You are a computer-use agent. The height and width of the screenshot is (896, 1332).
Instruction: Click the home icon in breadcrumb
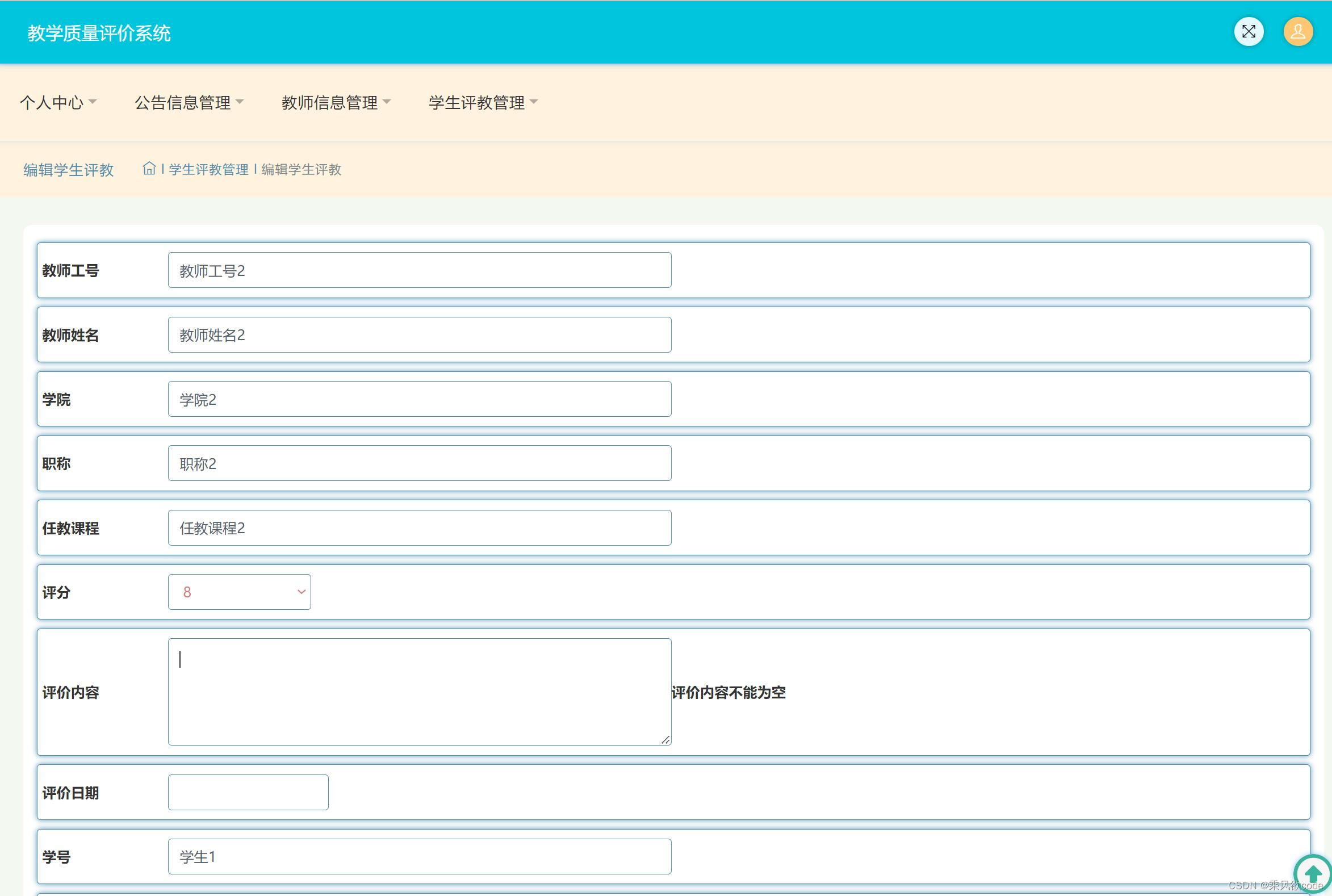(x=149, y=169)
